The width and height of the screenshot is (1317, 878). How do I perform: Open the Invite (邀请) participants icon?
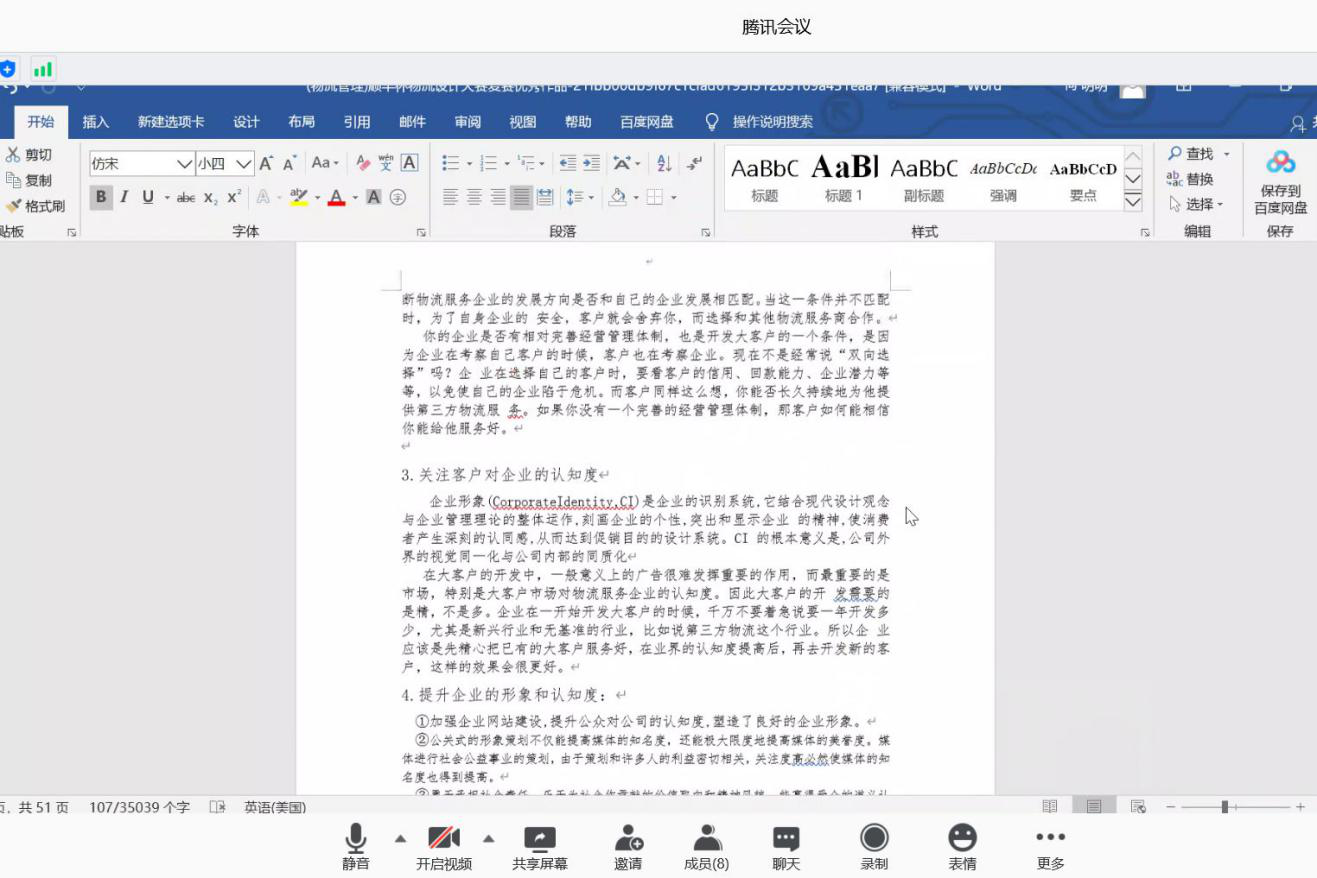click(x=628, y=840)
